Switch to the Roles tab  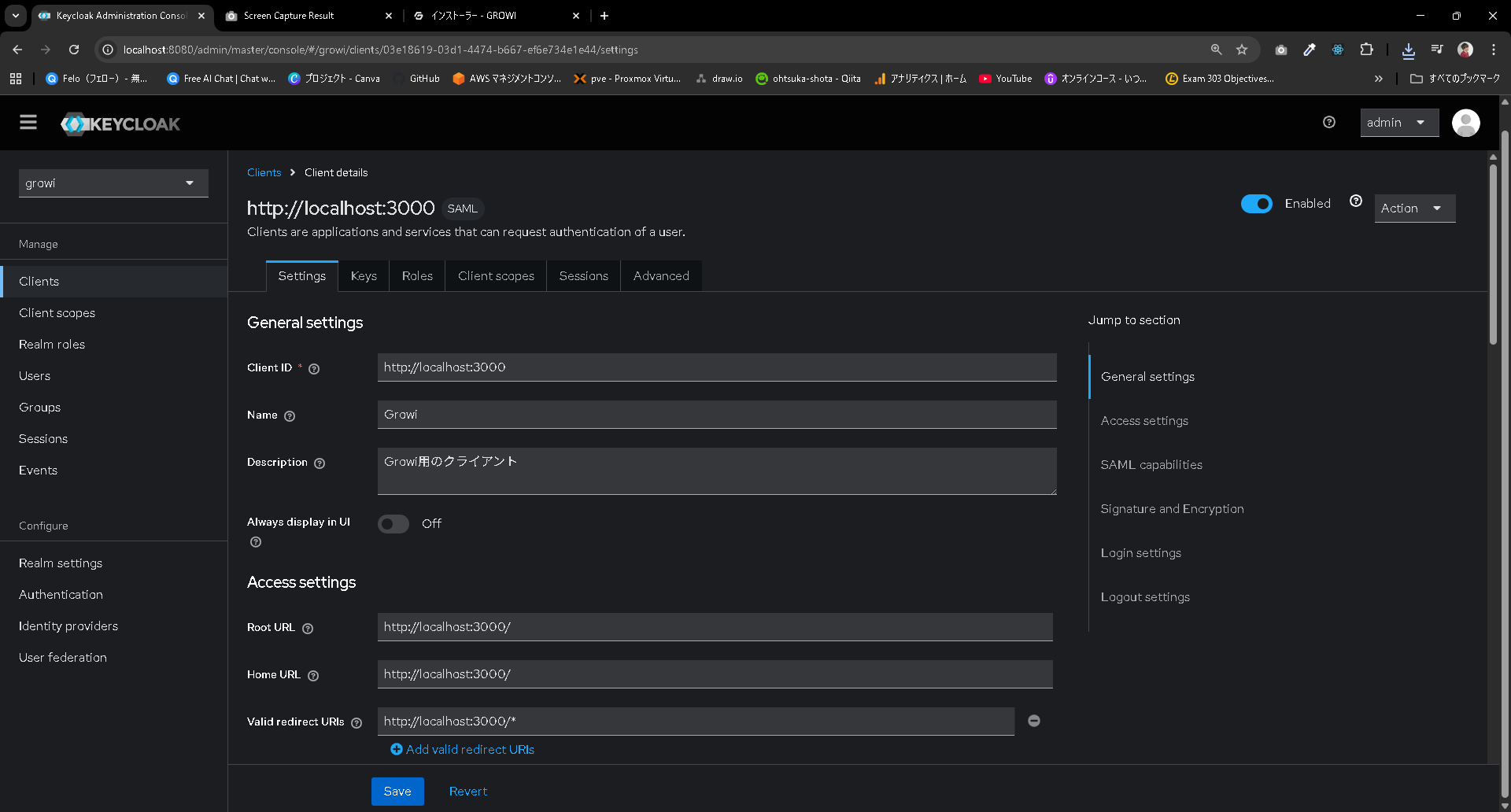tap(417, 276)
